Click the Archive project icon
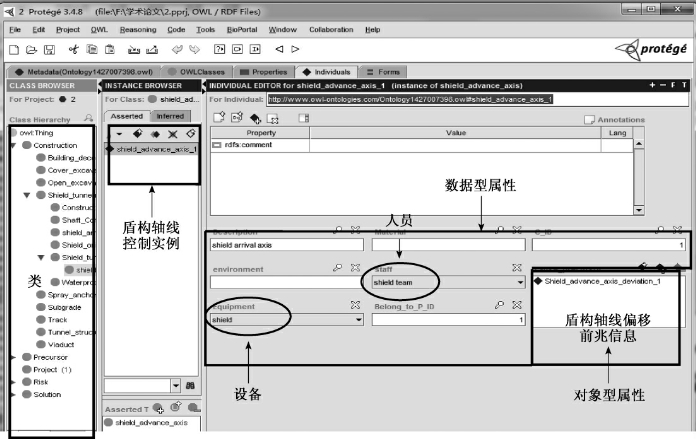Viewport: 696px width, 439px height. (134, 49)
